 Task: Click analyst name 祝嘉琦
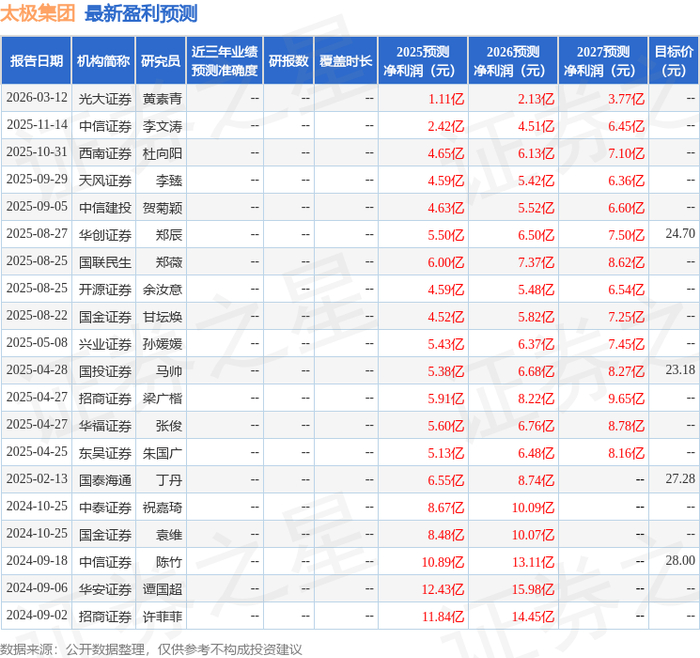(x=162, y=508)
